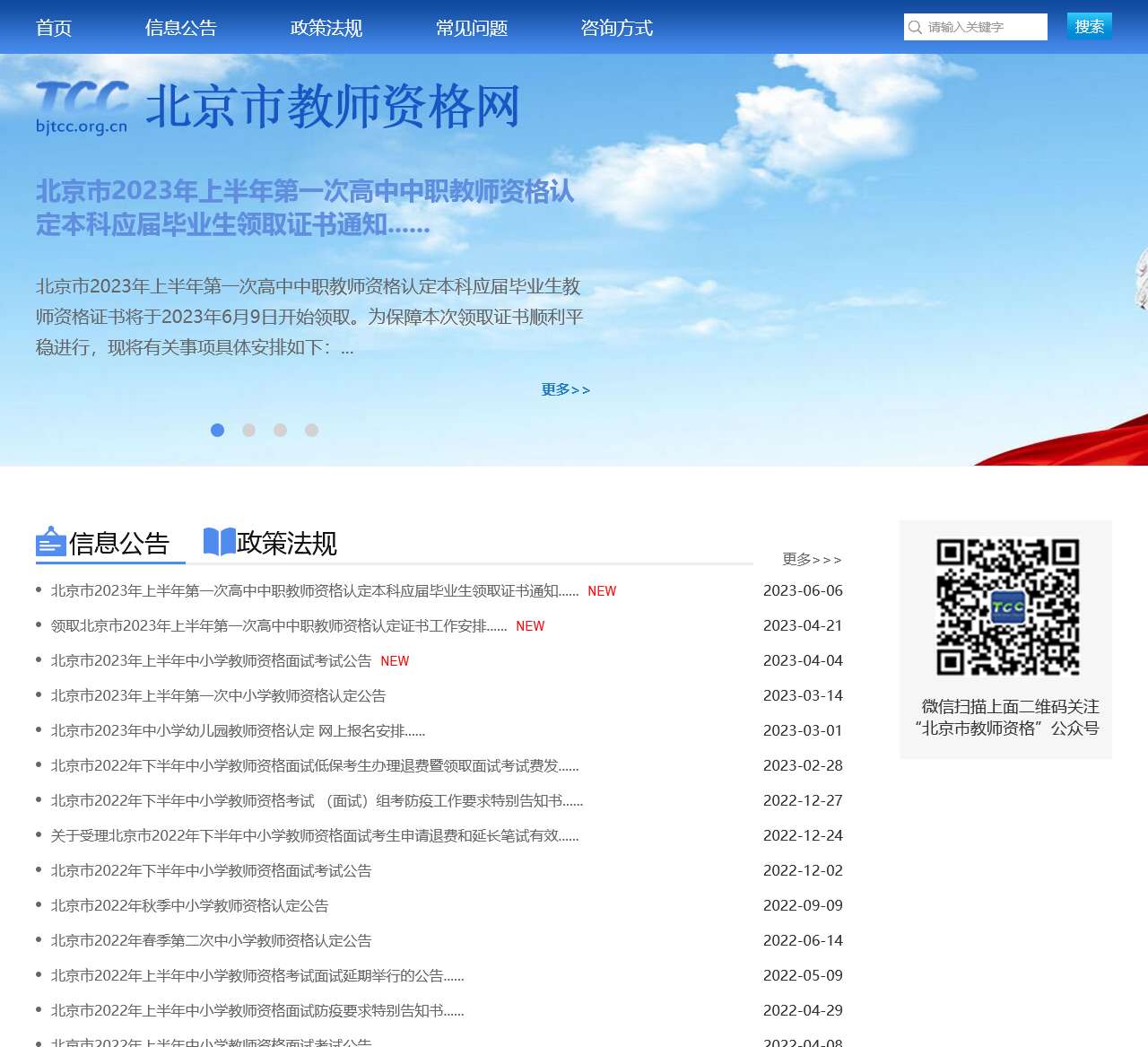Open the 更多>> link in the banner

click(564, 388)
